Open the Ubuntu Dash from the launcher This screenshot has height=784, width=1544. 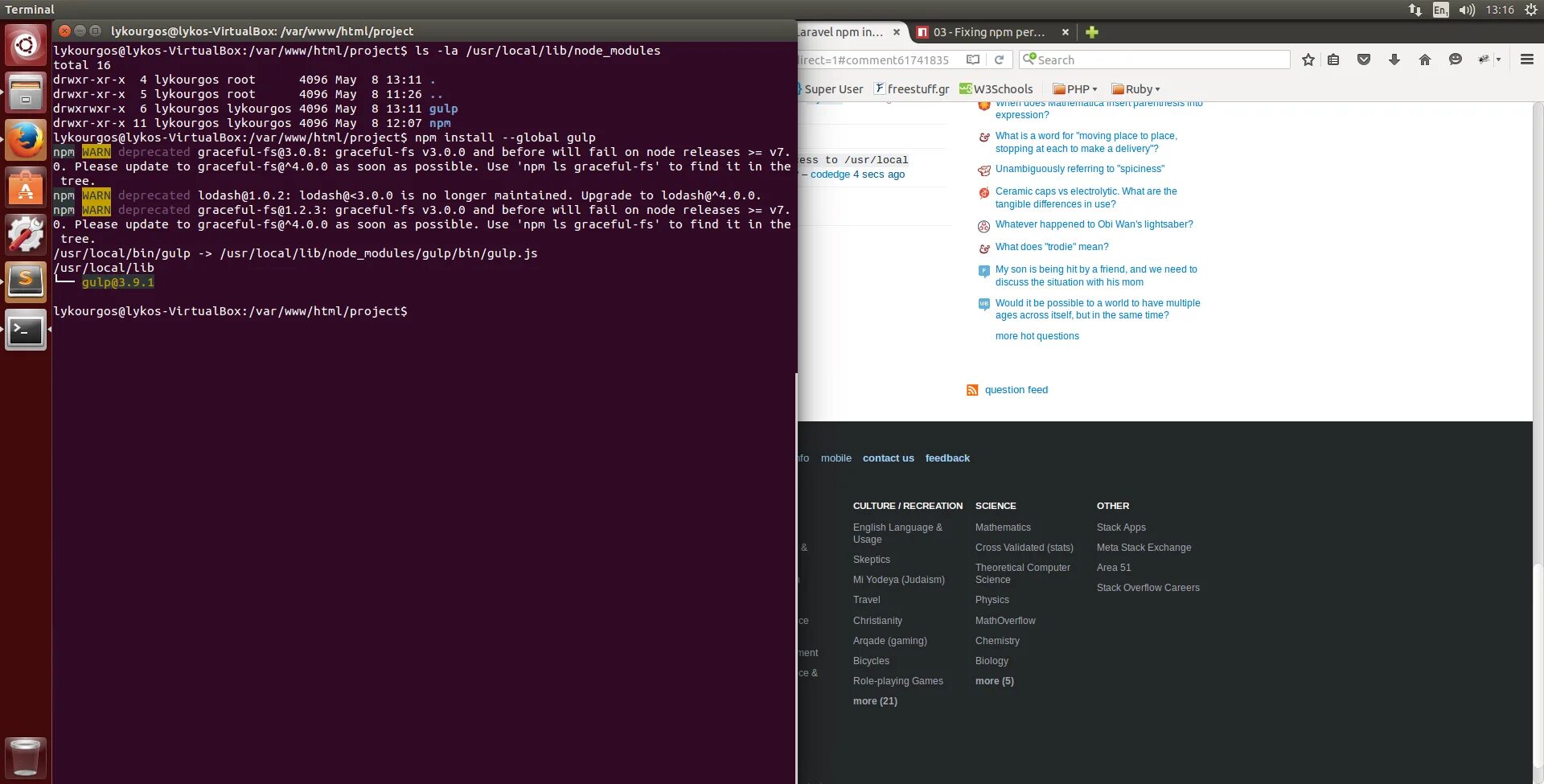(26, 44)
